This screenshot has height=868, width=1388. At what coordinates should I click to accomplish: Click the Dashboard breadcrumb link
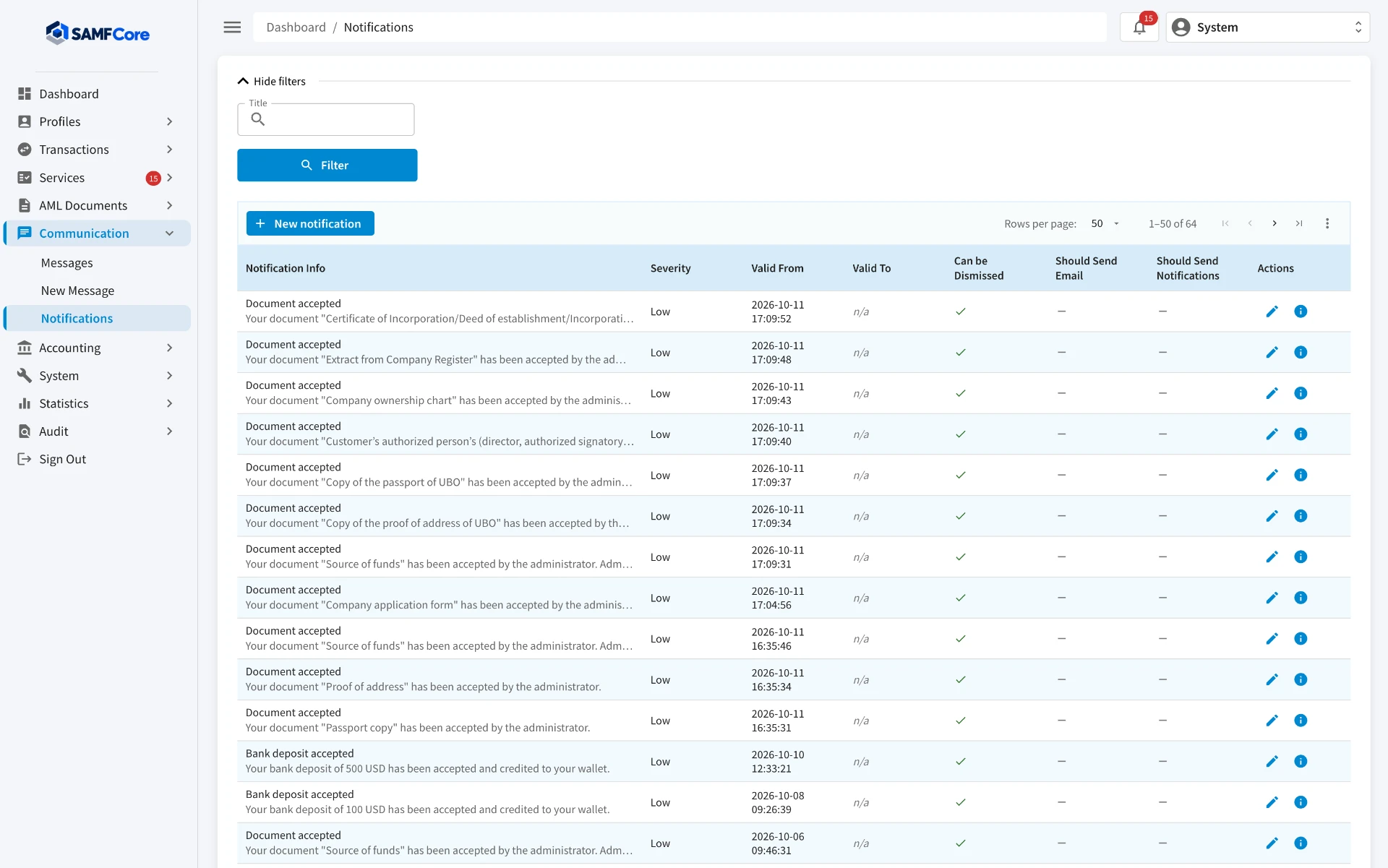tap(296, 27)
